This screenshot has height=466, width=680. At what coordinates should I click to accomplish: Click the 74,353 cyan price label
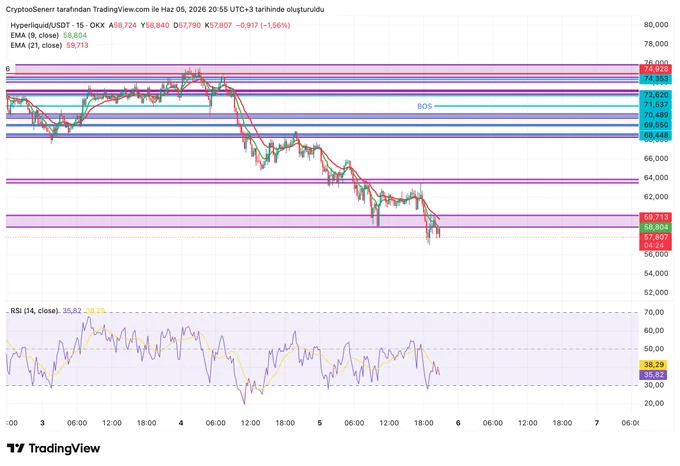click(x=655, y=79)
